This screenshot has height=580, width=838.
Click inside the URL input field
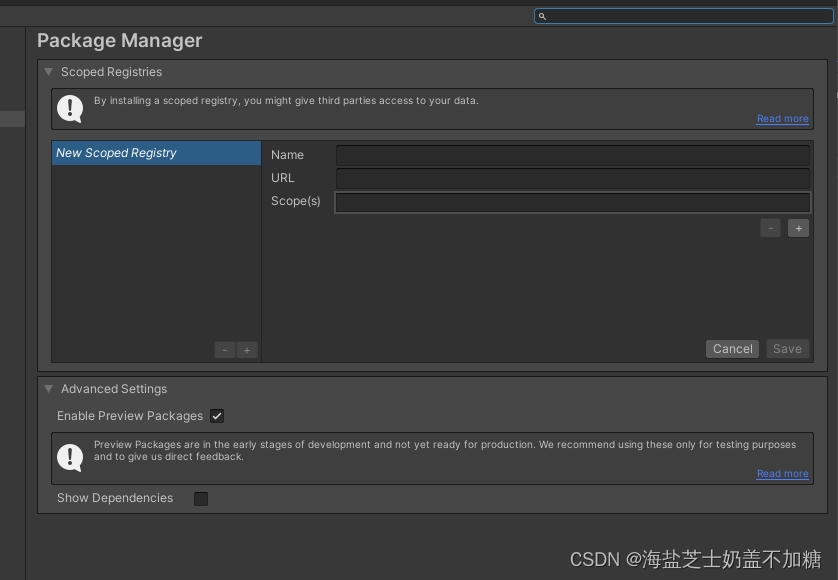point(573,178)
